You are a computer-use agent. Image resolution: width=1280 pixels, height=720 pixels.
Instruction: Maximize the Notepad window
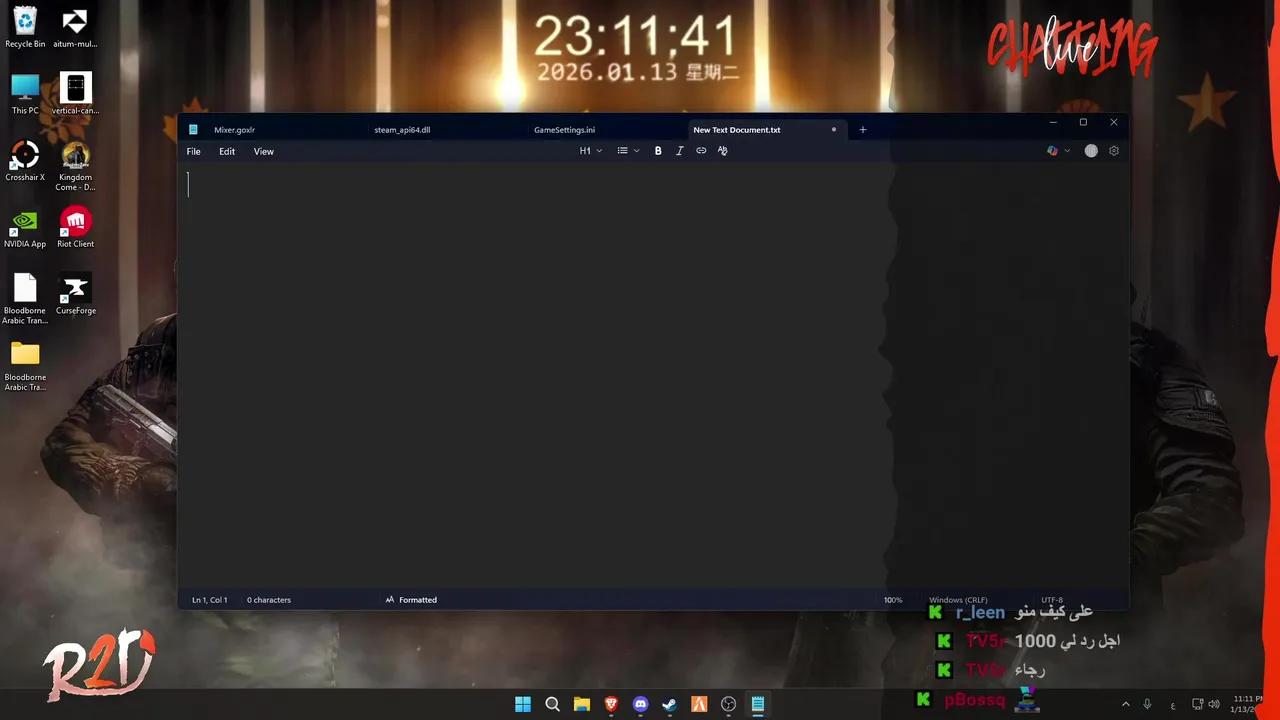pyautogui.click(x=1083, y=122)
